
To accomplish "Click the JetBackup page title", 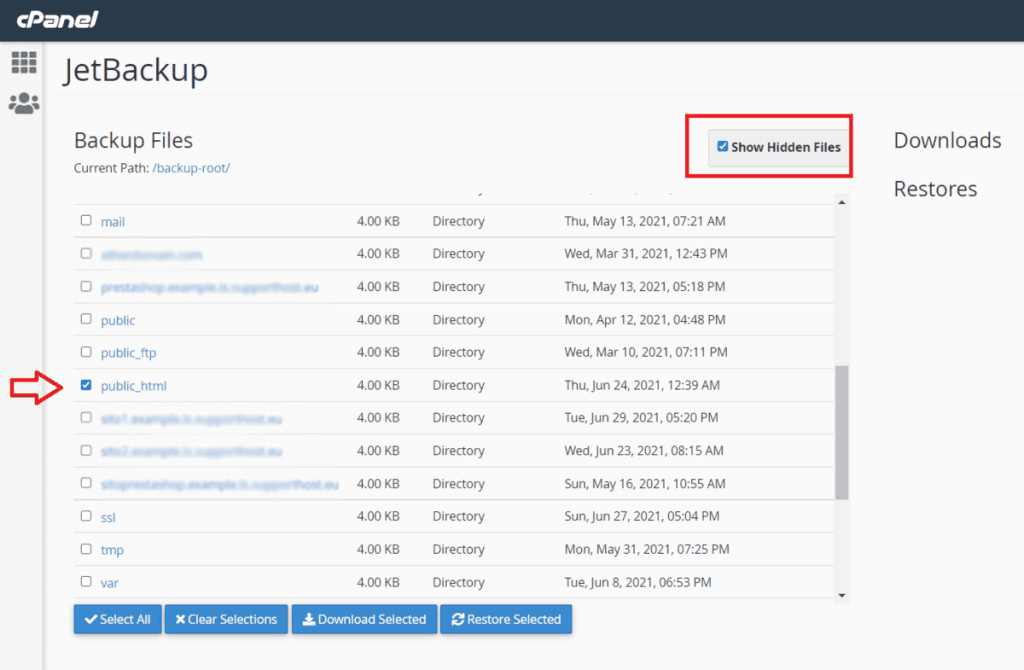I will (x=136, y=71).
